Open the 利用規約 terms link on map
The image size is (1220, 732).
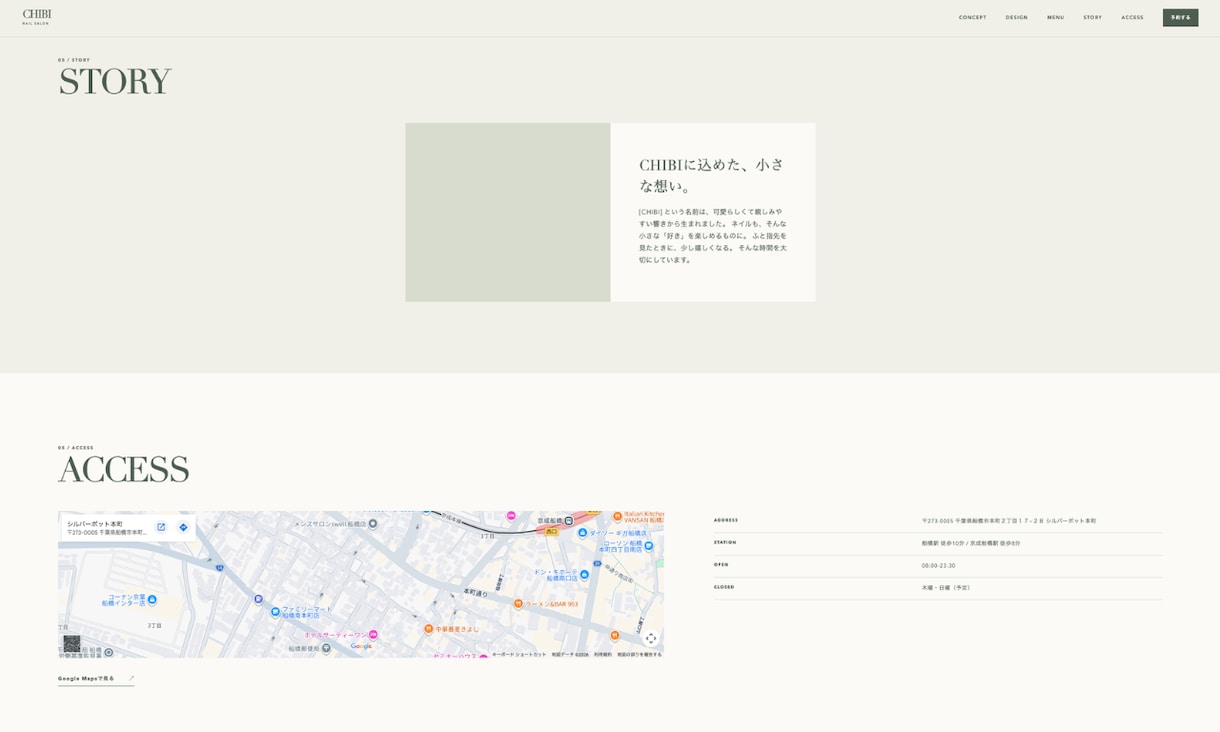point(603,654)
